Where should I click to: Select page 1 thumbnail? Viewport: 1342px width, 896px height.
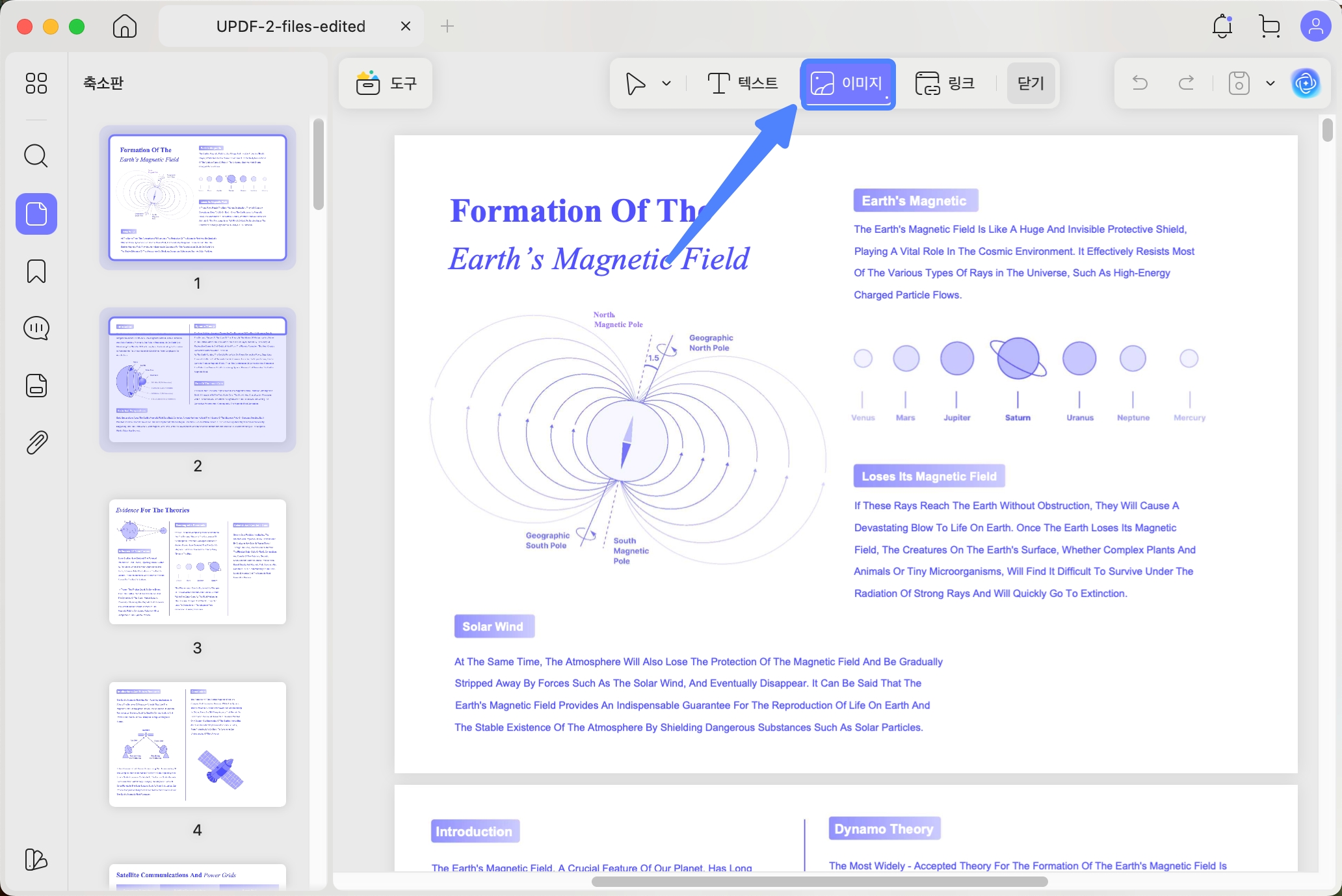click(x=198, y=198)
